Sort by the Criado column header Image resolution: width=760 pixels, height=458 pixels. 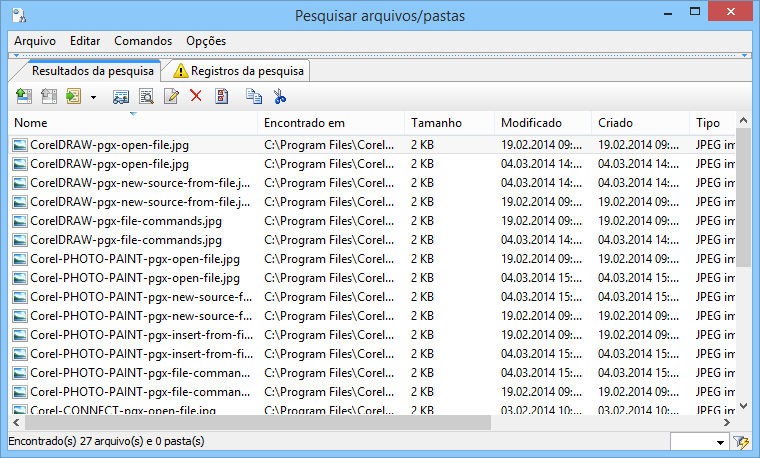(x=640, y=123)
